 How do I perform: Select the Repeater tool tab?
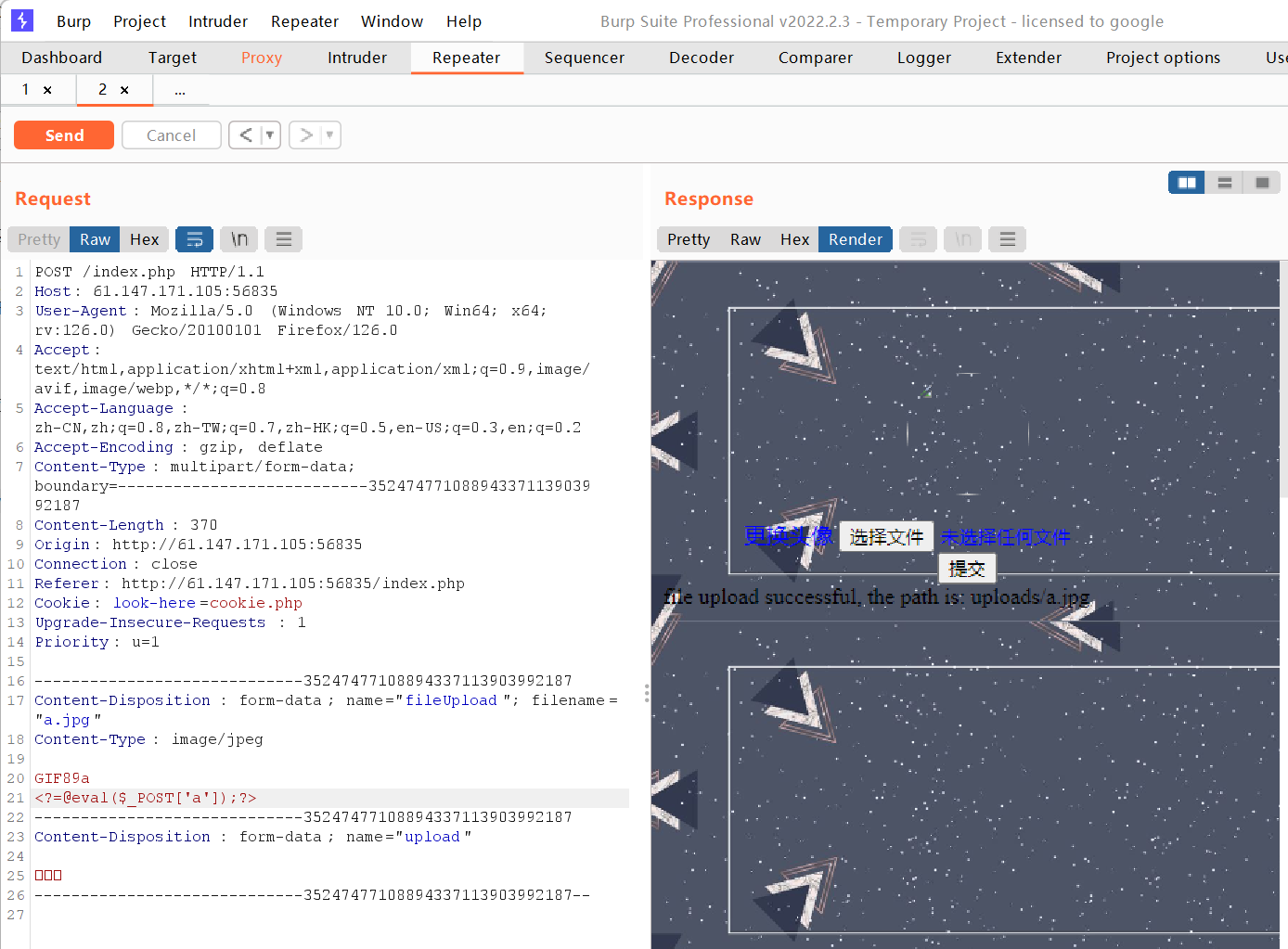pos(467,58)
